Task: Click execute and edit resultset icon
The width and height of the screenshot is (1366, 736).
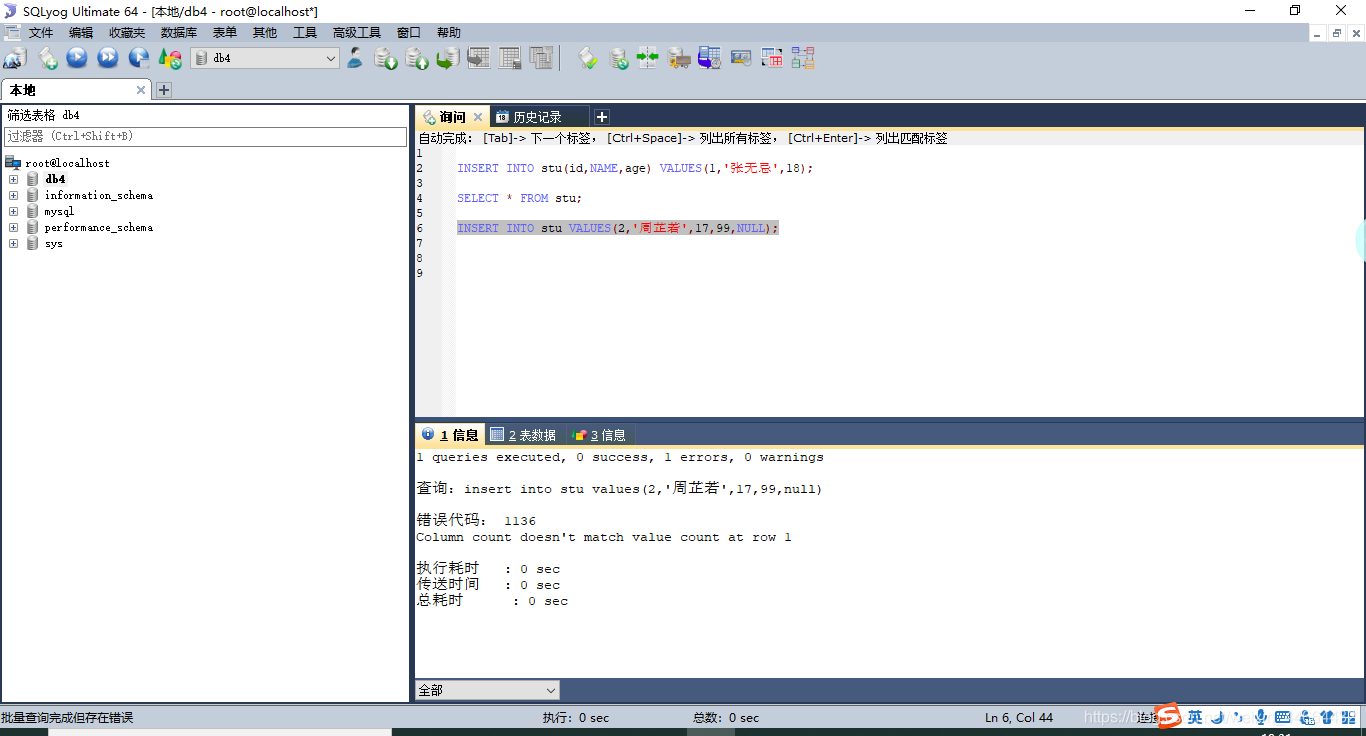Action: click(139, 58)
